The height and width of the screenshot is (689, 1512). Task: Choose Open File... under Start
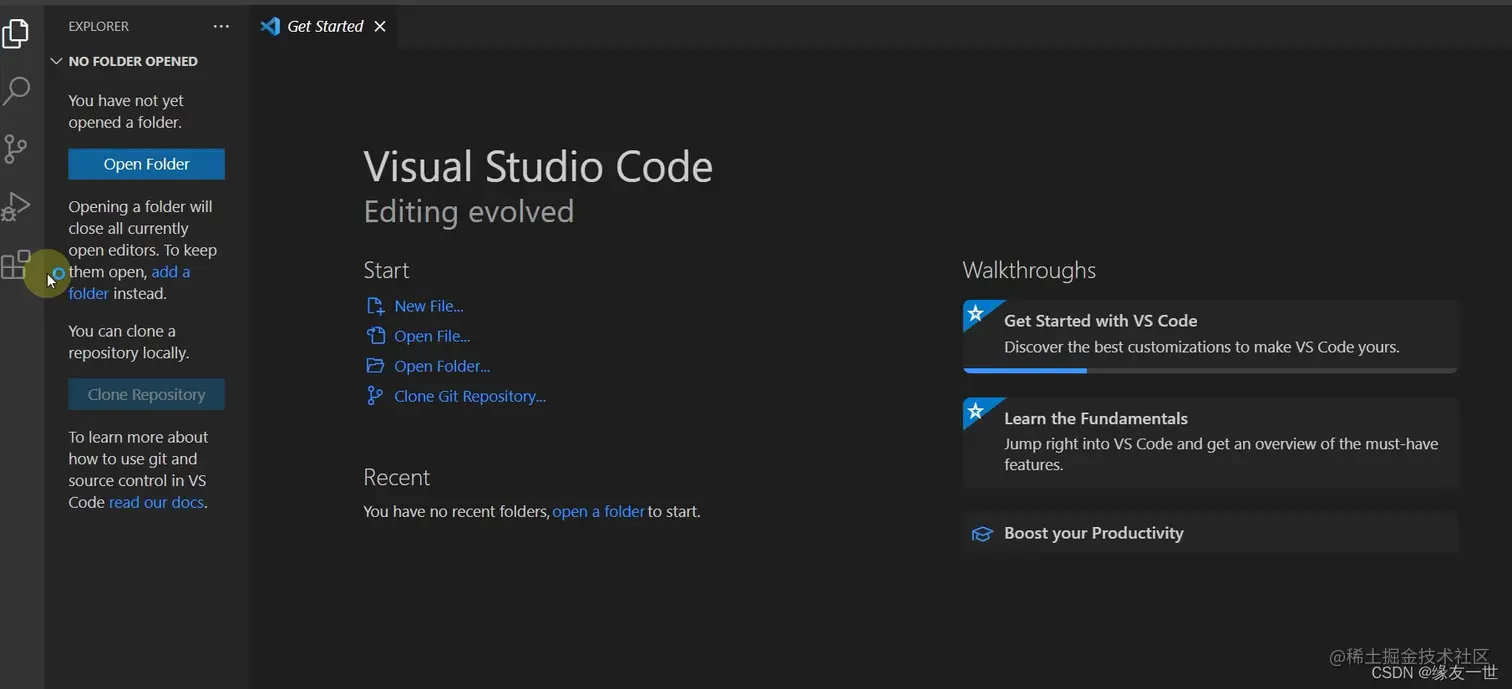click(432, 336)
